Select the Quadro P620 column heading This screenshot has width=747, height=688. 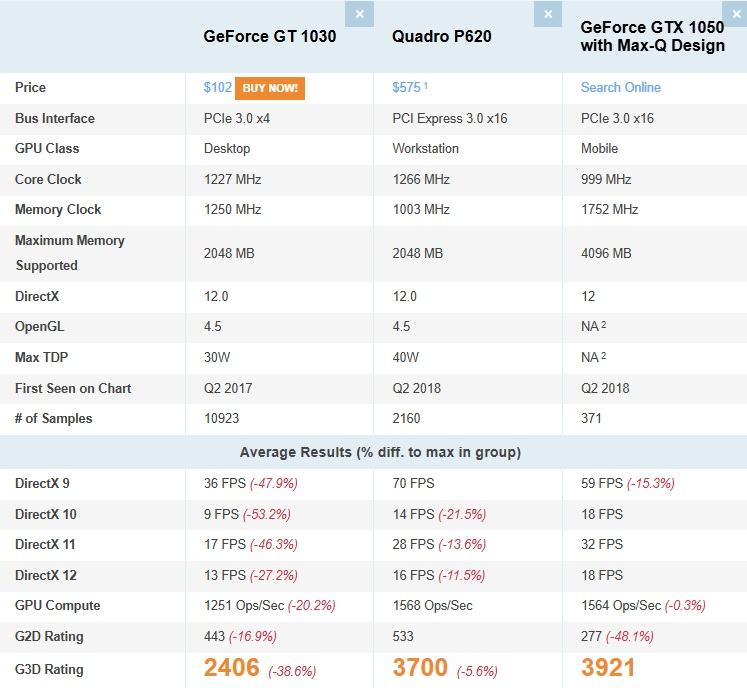(441, 37)
